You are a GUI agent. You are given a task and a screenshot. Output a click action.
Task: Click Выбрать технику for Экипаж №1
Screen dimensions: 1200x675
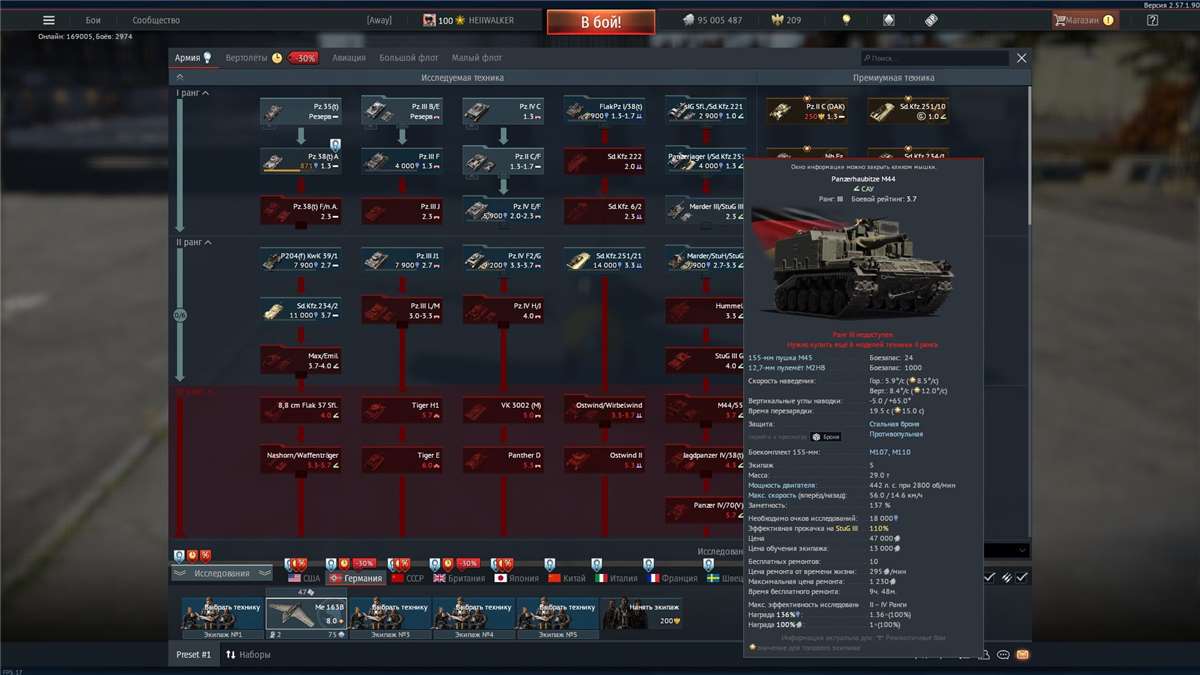click(x=222, y=614)
